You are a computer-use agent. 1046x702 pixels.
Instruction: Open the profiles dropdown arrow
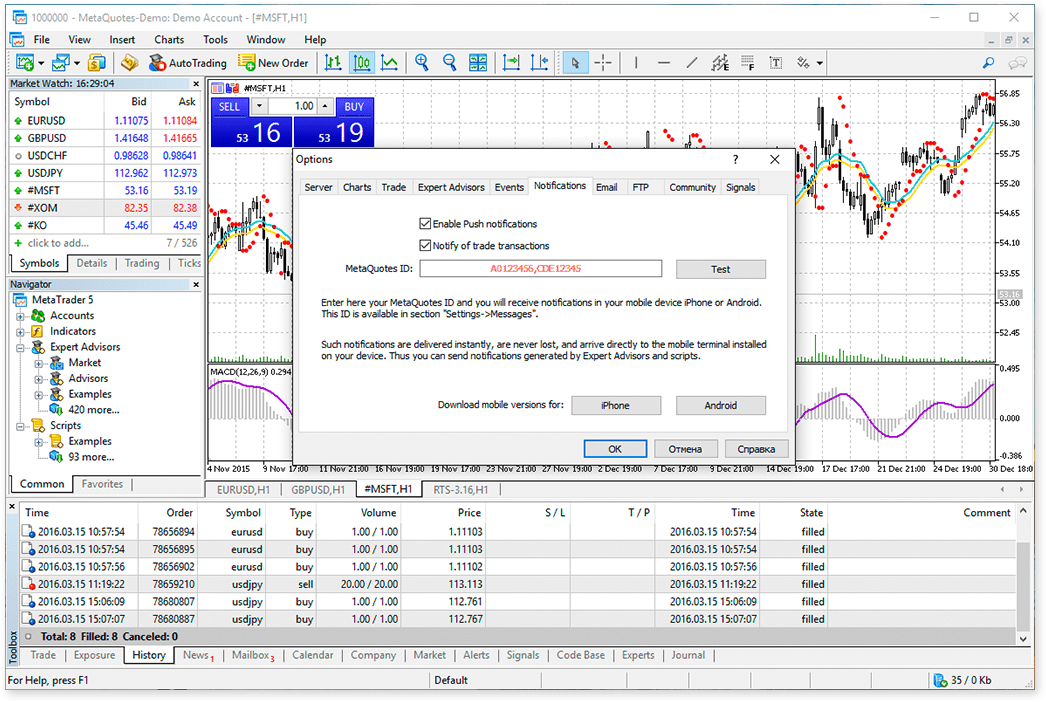tap(77, 63)
